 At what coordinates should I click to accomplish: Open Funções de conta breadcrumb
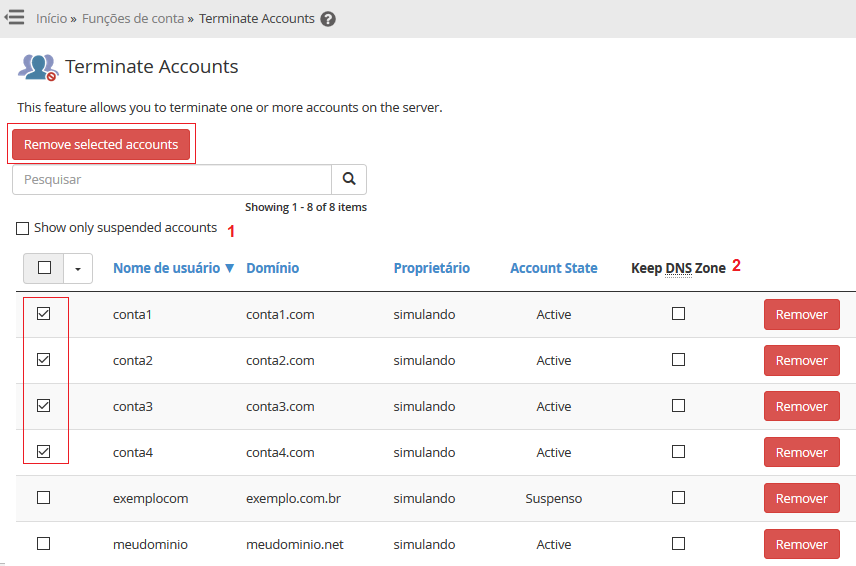133,19
